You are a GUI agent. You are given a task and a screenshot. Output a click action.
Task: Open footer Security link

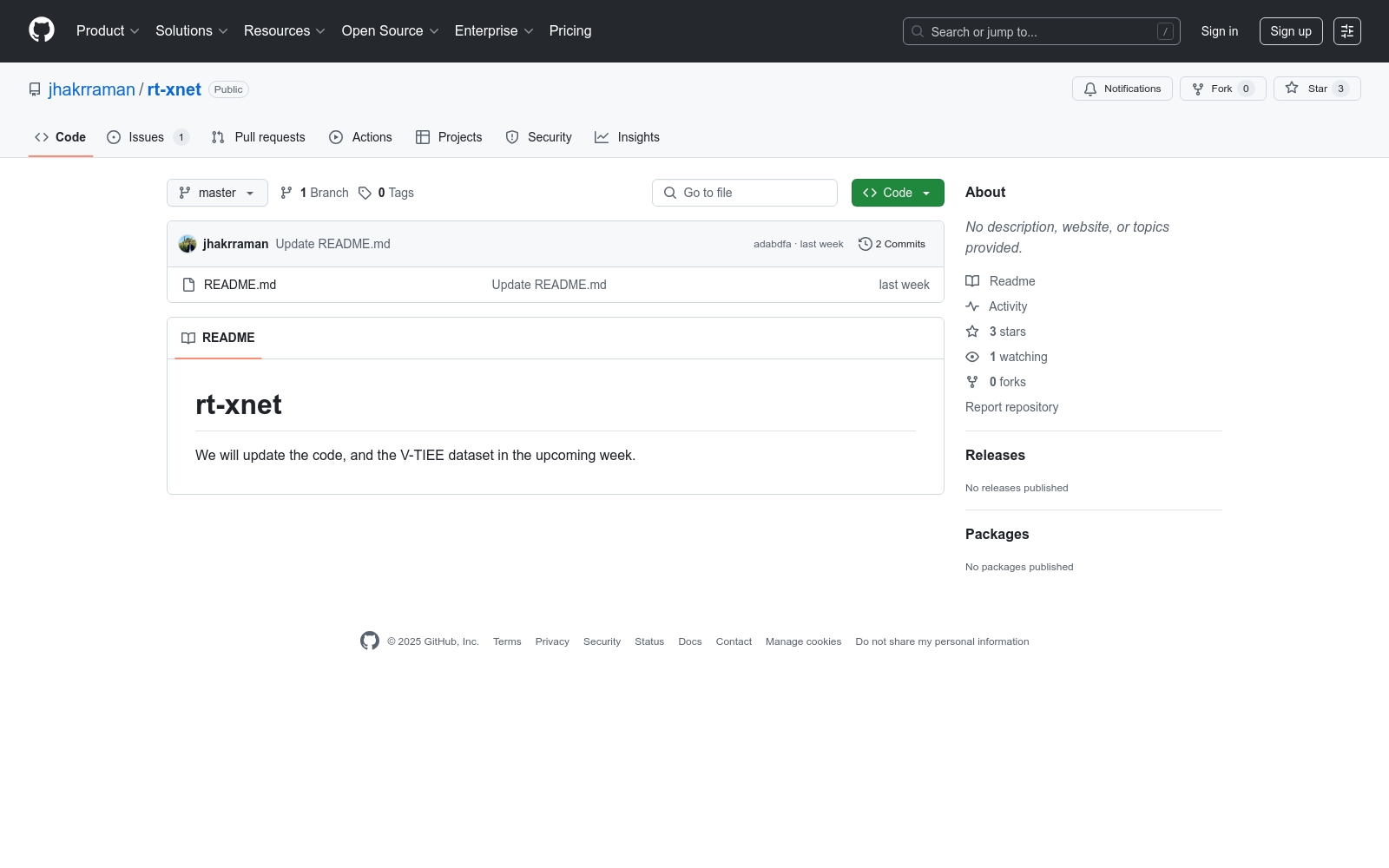click(x=602, y=641)
